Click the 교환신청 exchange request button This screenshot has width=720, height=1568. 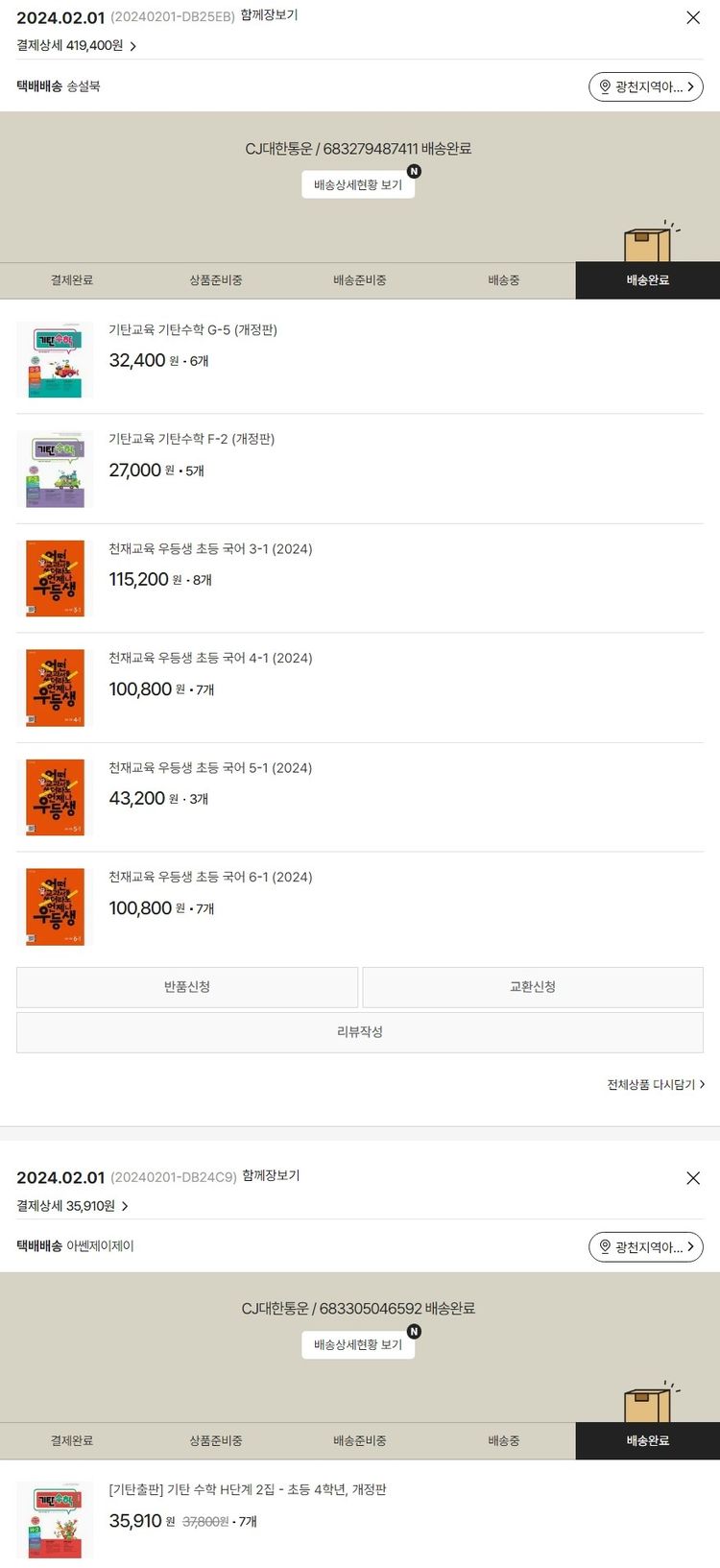tap(533, 986)
